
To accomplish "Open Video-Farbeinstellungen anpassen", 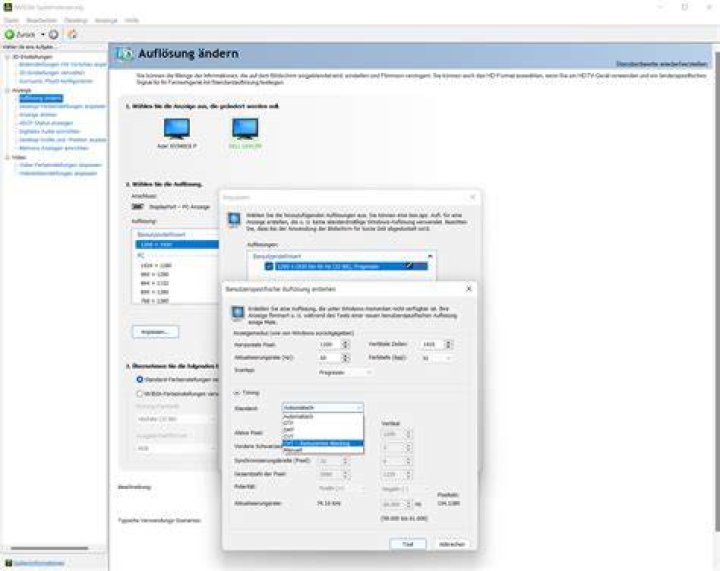I will coord(60,165).
